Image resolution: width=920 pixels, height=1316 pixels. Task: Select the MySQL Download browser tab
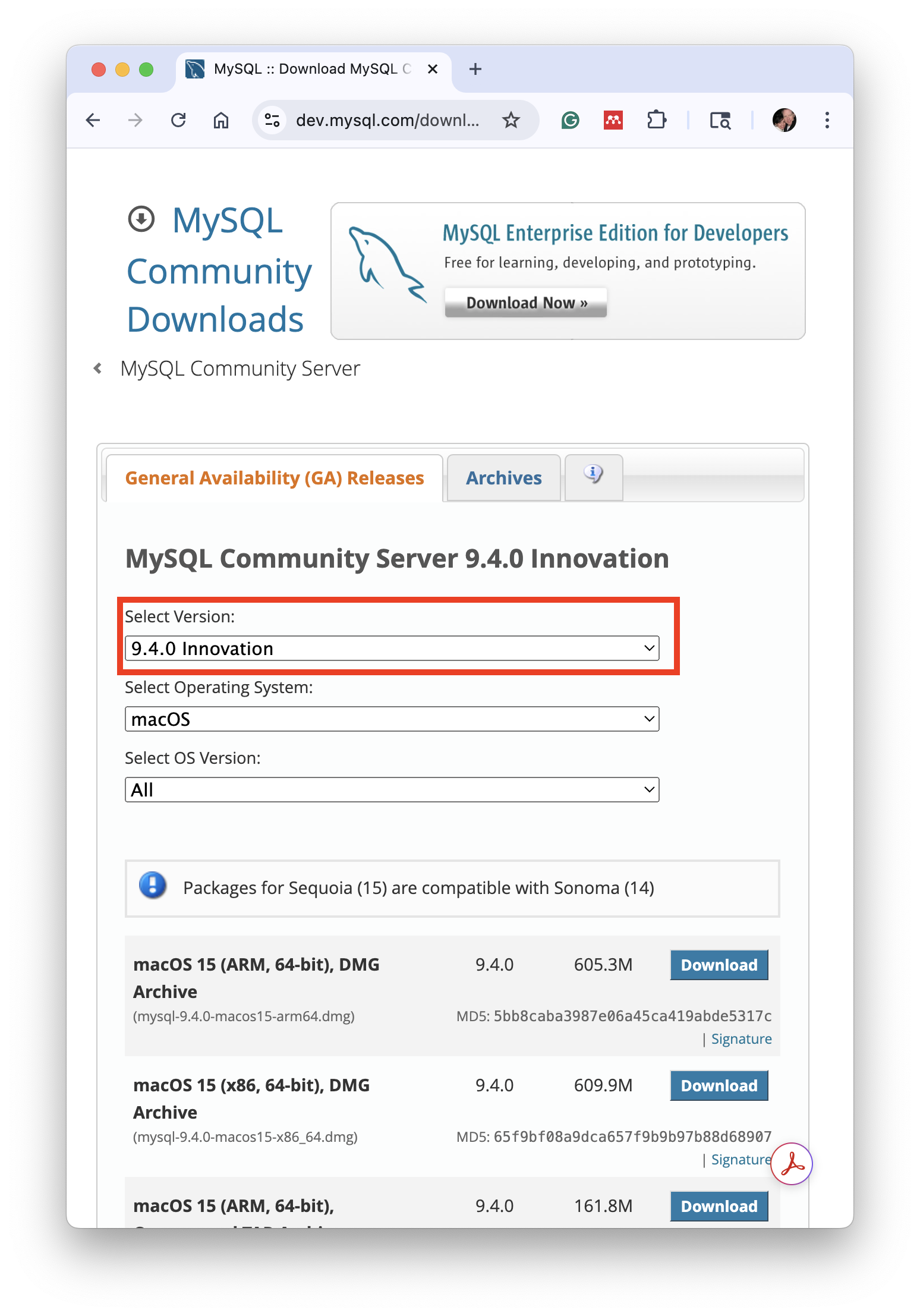tap(314, 69)
